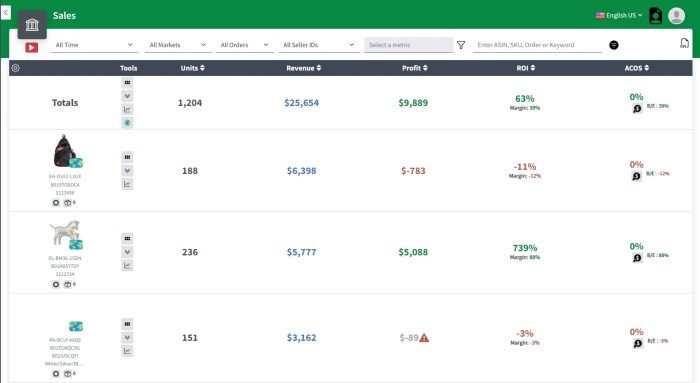Click the $3,162 revenue value
Viewport: 700px width, 383px height.
[x=301, y=337]
